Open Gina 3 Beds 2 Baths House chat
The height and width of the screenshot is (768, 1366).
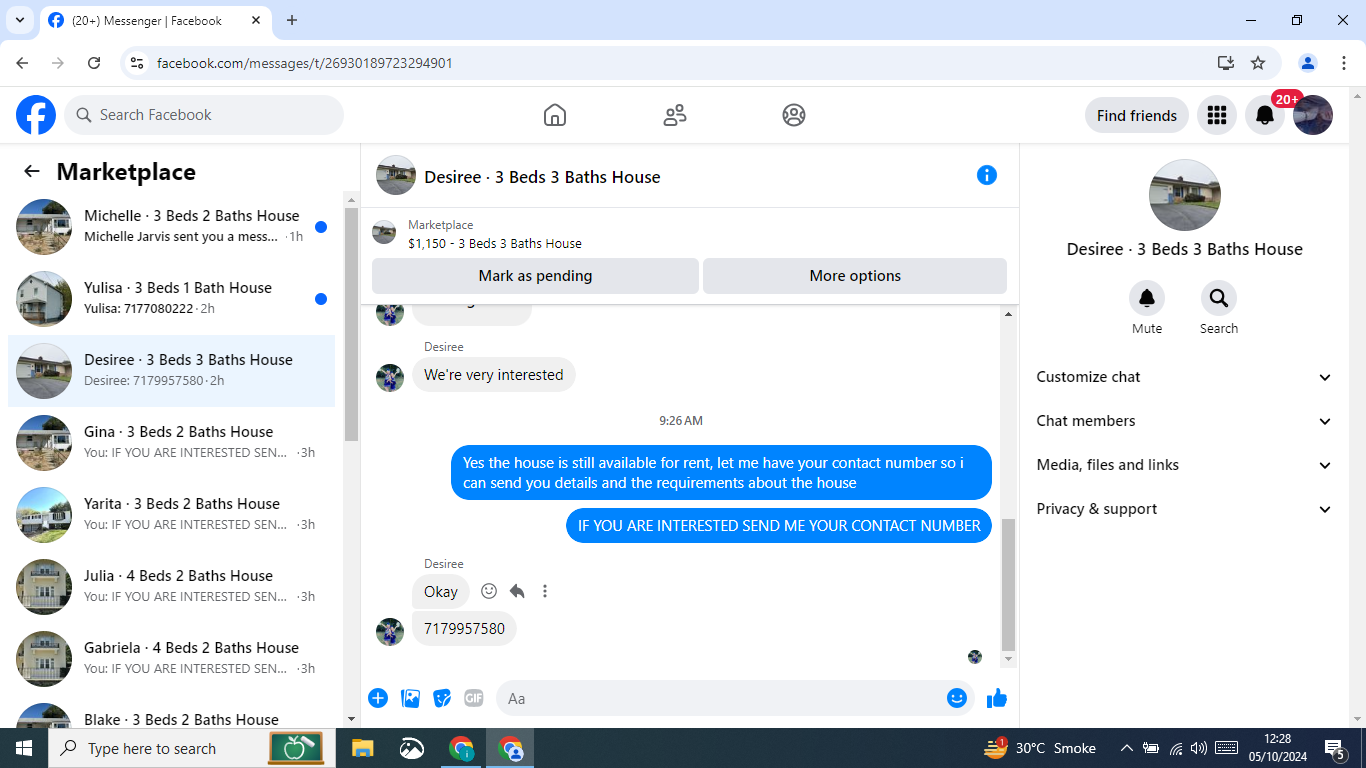tap(172, 443)
